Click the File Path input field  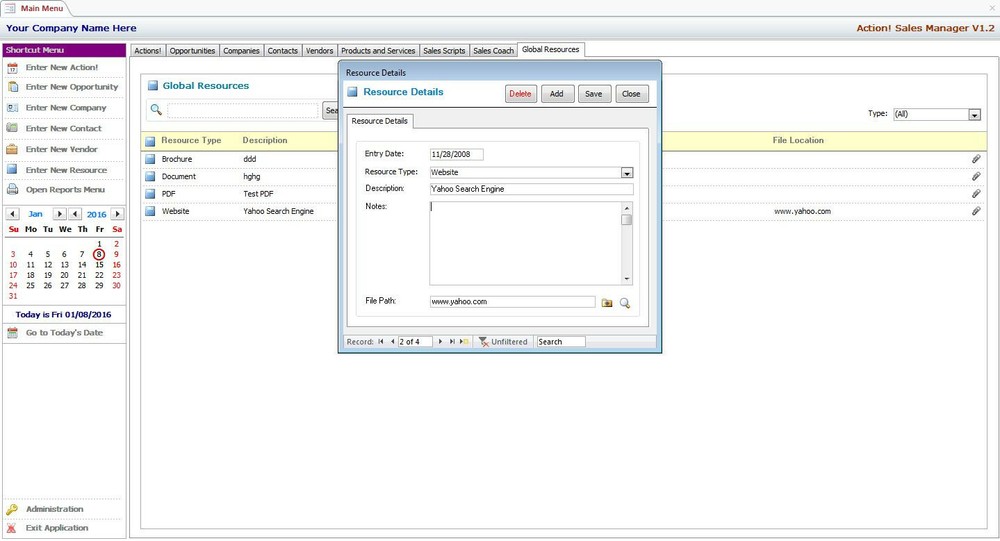(x=512, y=302)
